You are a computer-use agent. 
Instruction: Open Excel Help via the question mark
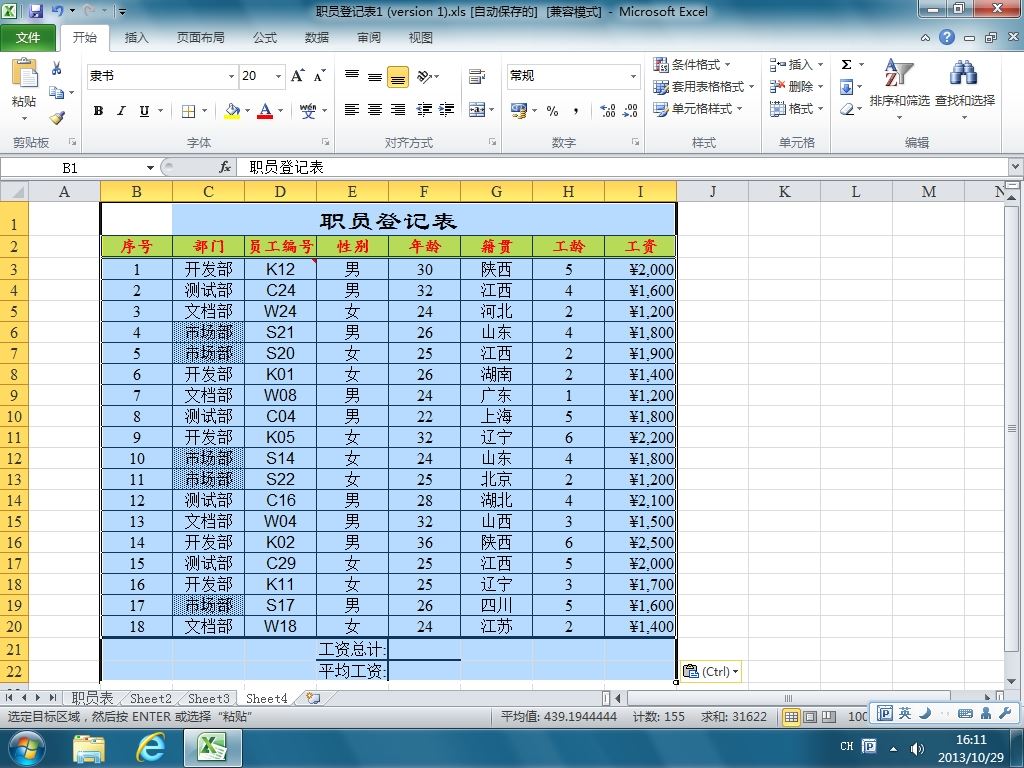tap(947, 37)
